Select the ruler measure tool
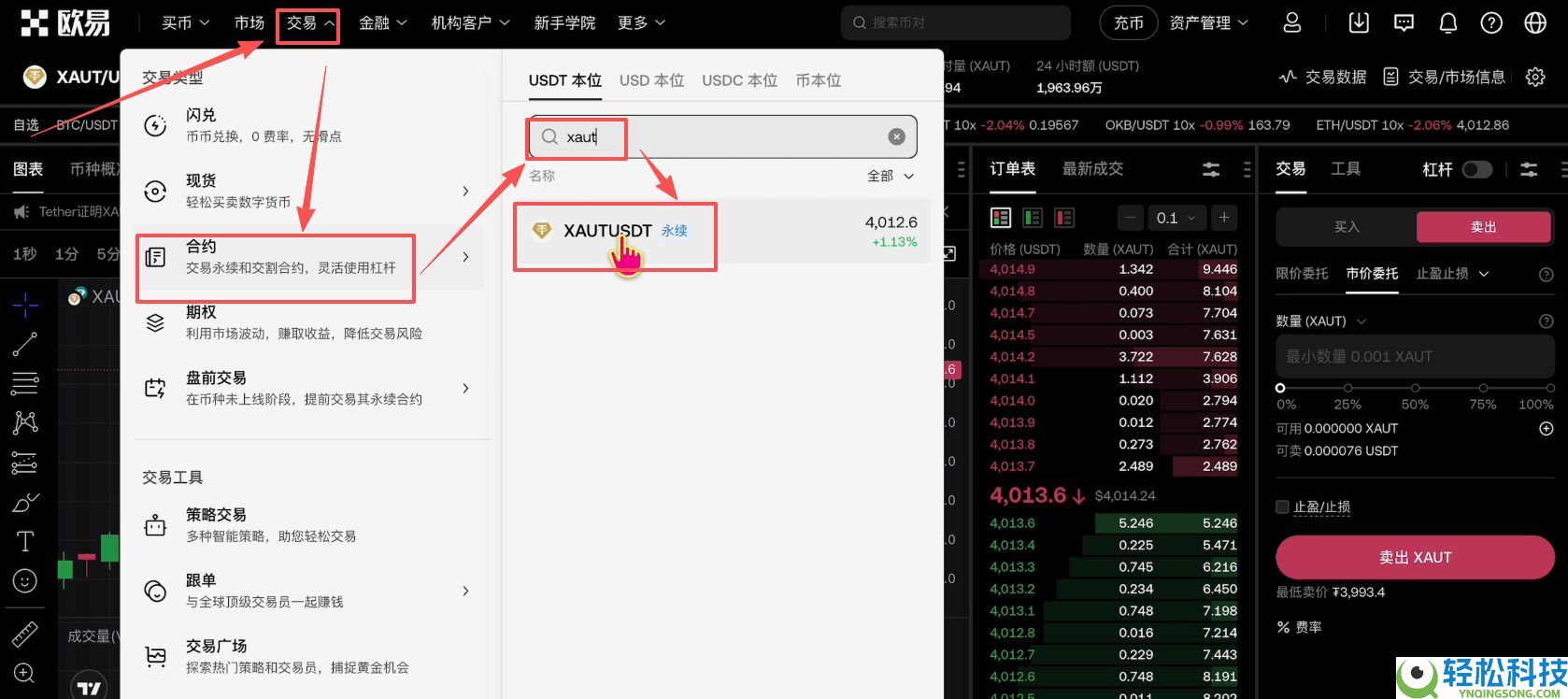Image resolution: width=1568 pixels, height=699 pixels. pos(25,635)
